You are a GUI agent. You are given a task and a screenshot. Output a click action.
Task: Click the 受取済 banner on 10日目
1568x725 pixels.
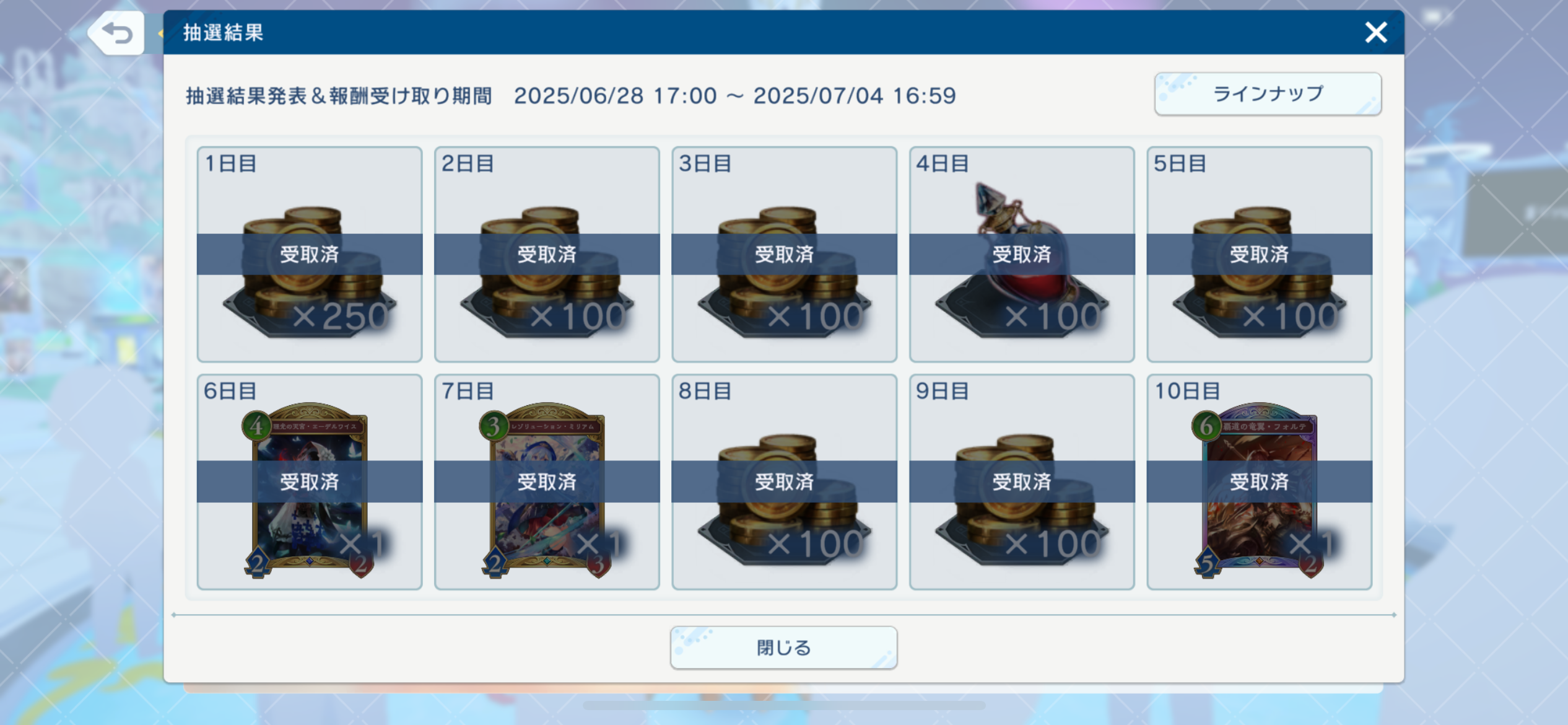pos(1259,481)
